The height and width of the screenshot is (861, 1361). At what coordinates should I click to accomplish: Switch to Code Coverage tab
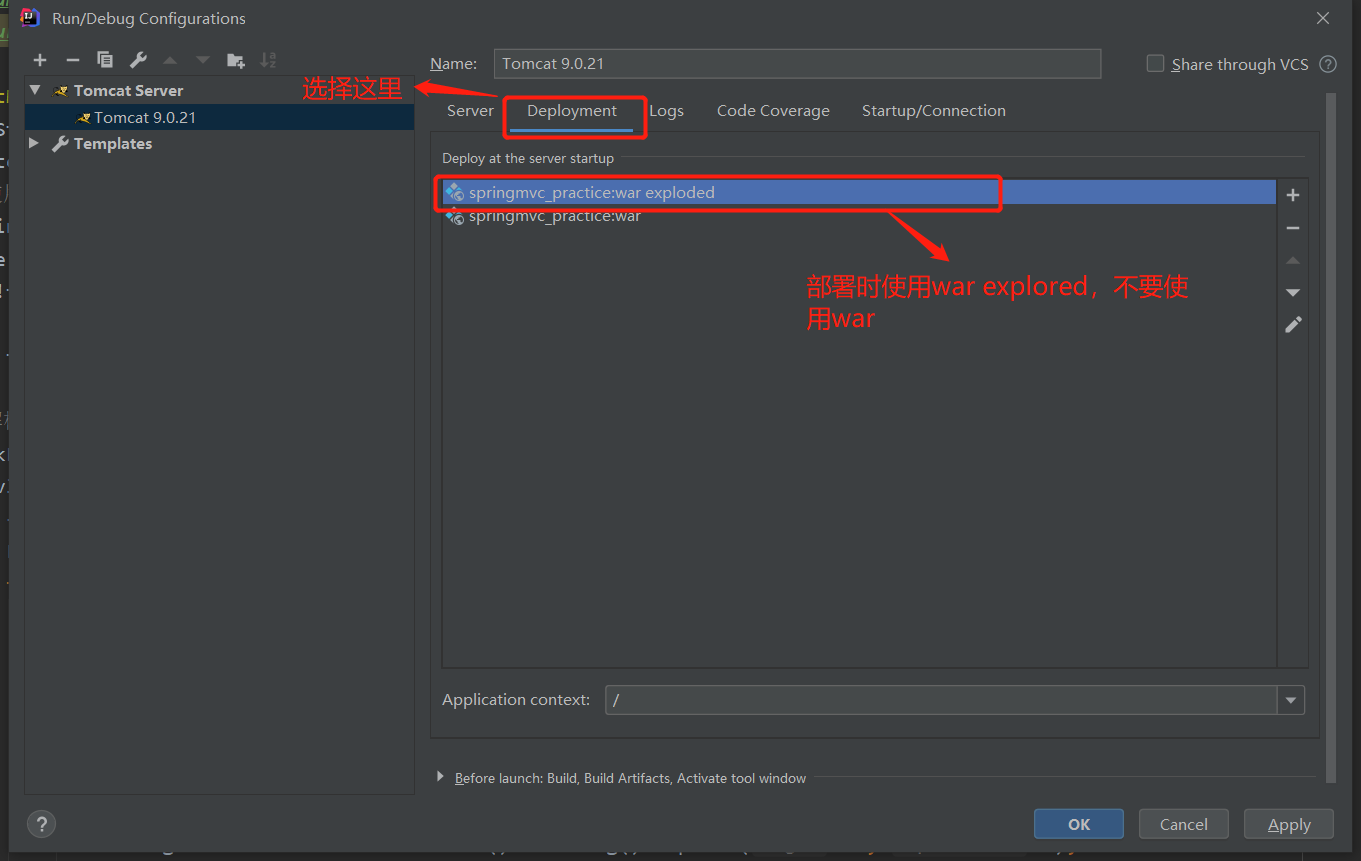[773, 111]
